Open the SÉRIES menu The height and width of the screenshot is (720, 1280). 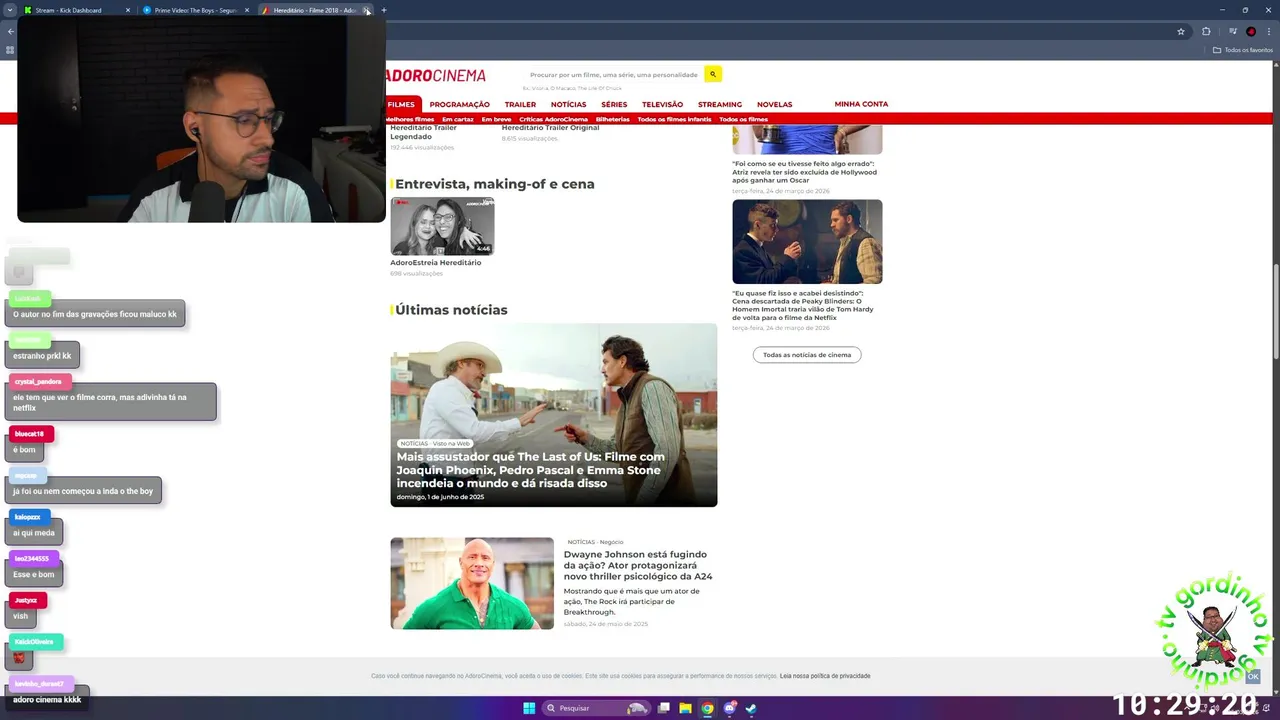614,104
